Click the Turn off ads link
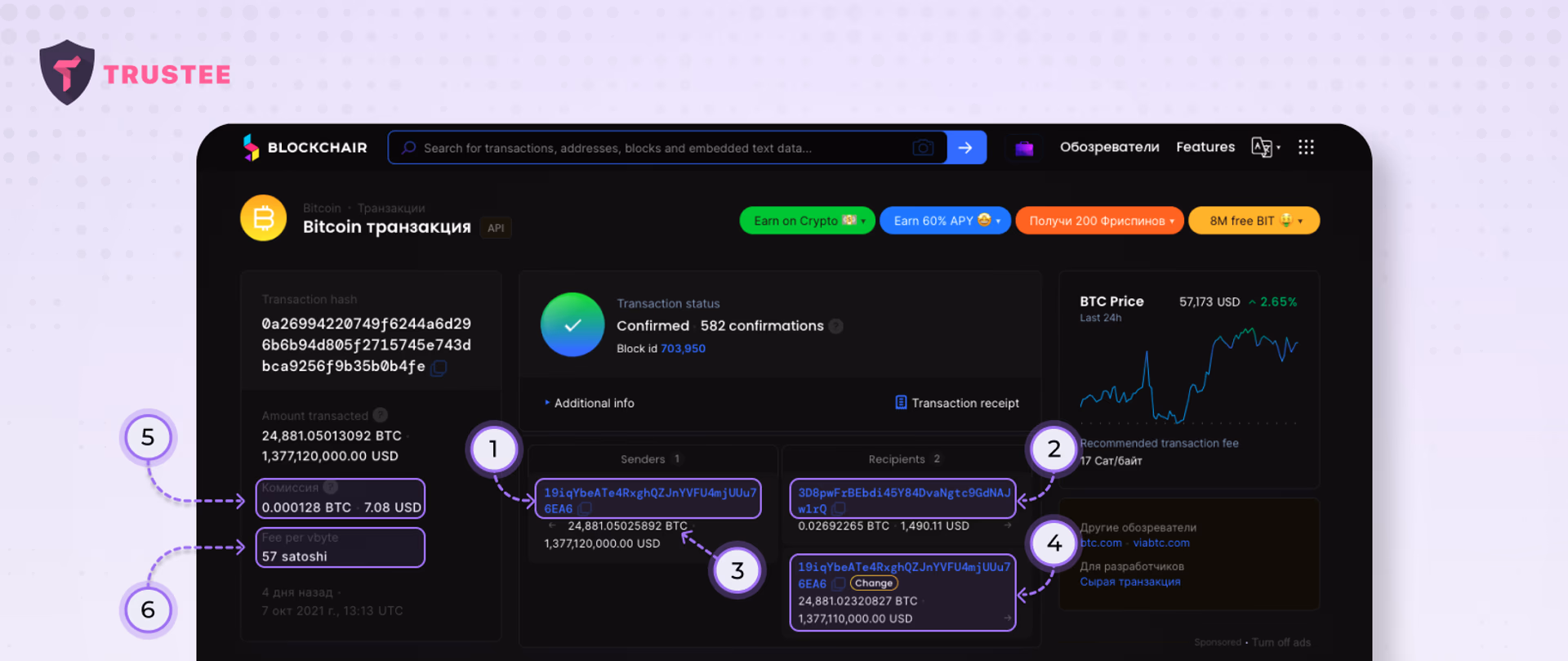 1281,642
